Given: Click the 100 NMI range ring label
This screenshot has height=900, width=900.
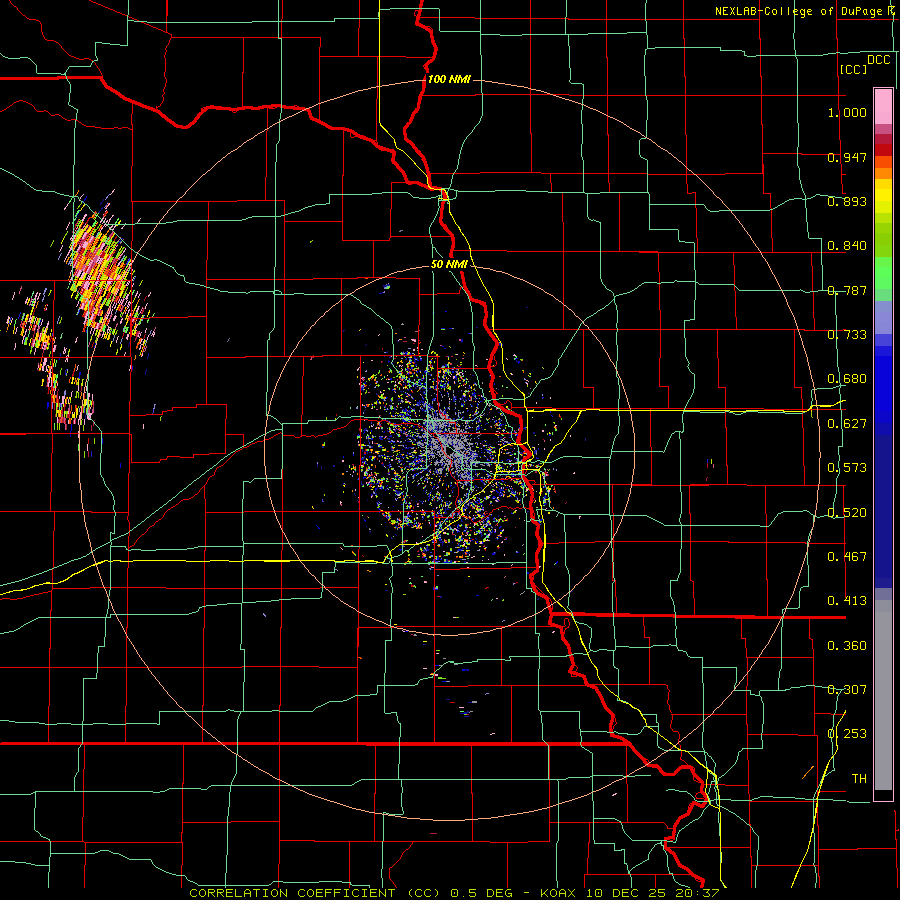Looking at the screenshot, I should tap(449, 79).
